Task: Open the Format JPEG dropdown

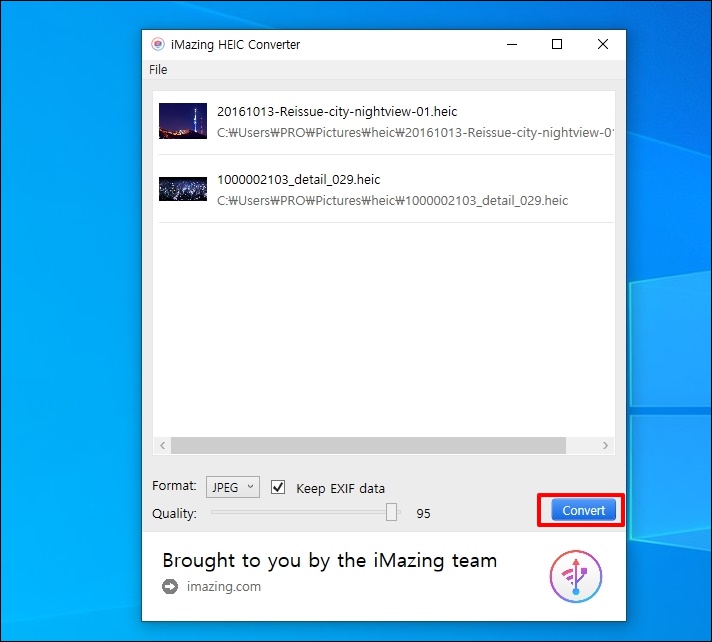Action: (232, 487)
